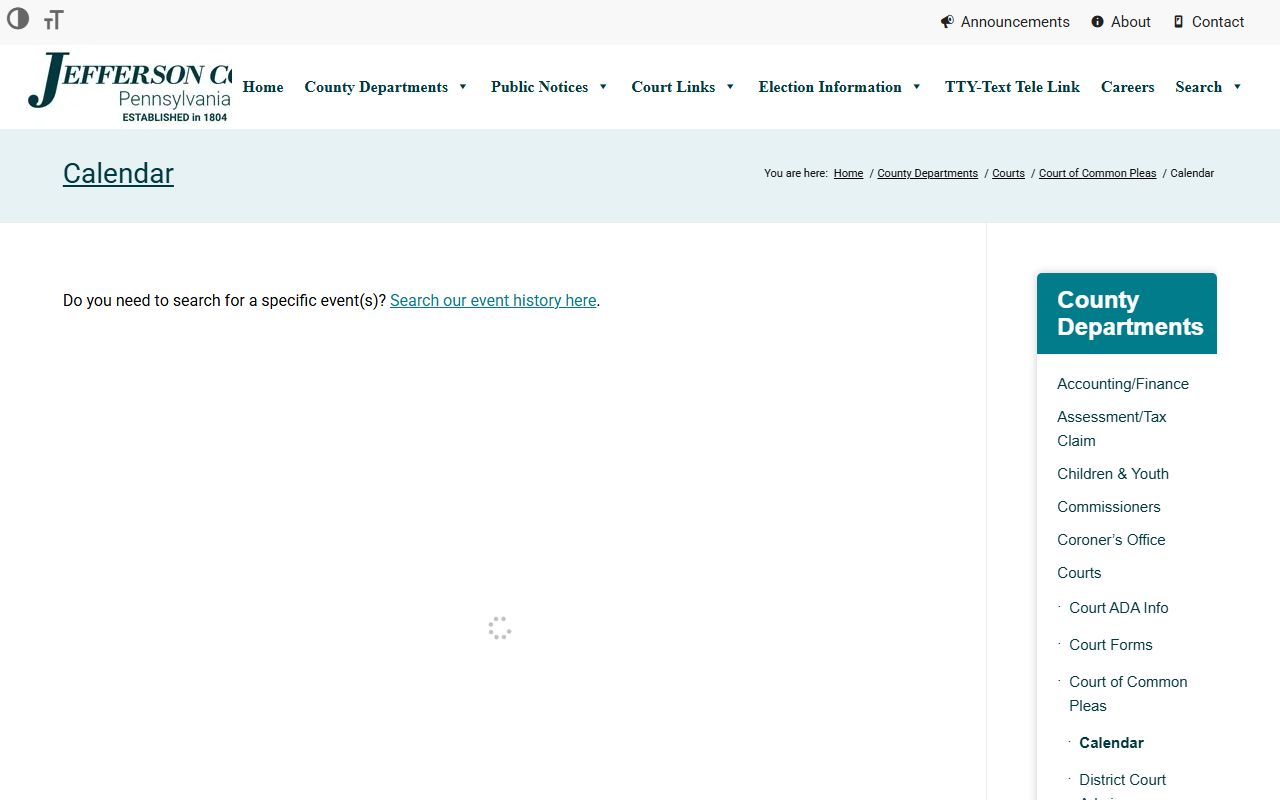The width and height of the screenshot is (1280, 800).
Task: Open Courts in the sidebar list
Action: [x=1079, y=573]
